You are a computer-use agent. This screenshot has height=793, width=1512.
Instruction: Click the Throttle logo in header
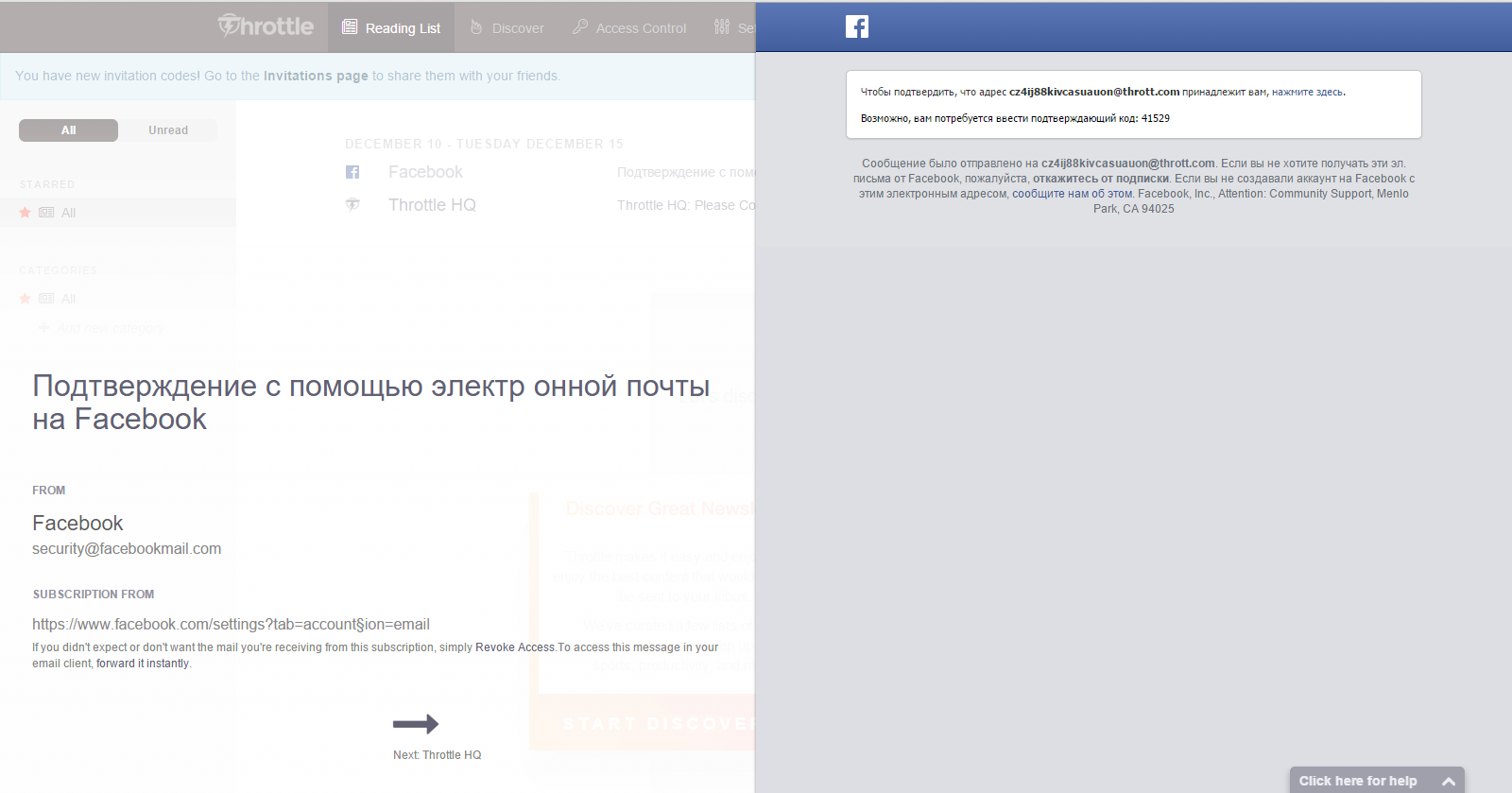coord(266,26)
